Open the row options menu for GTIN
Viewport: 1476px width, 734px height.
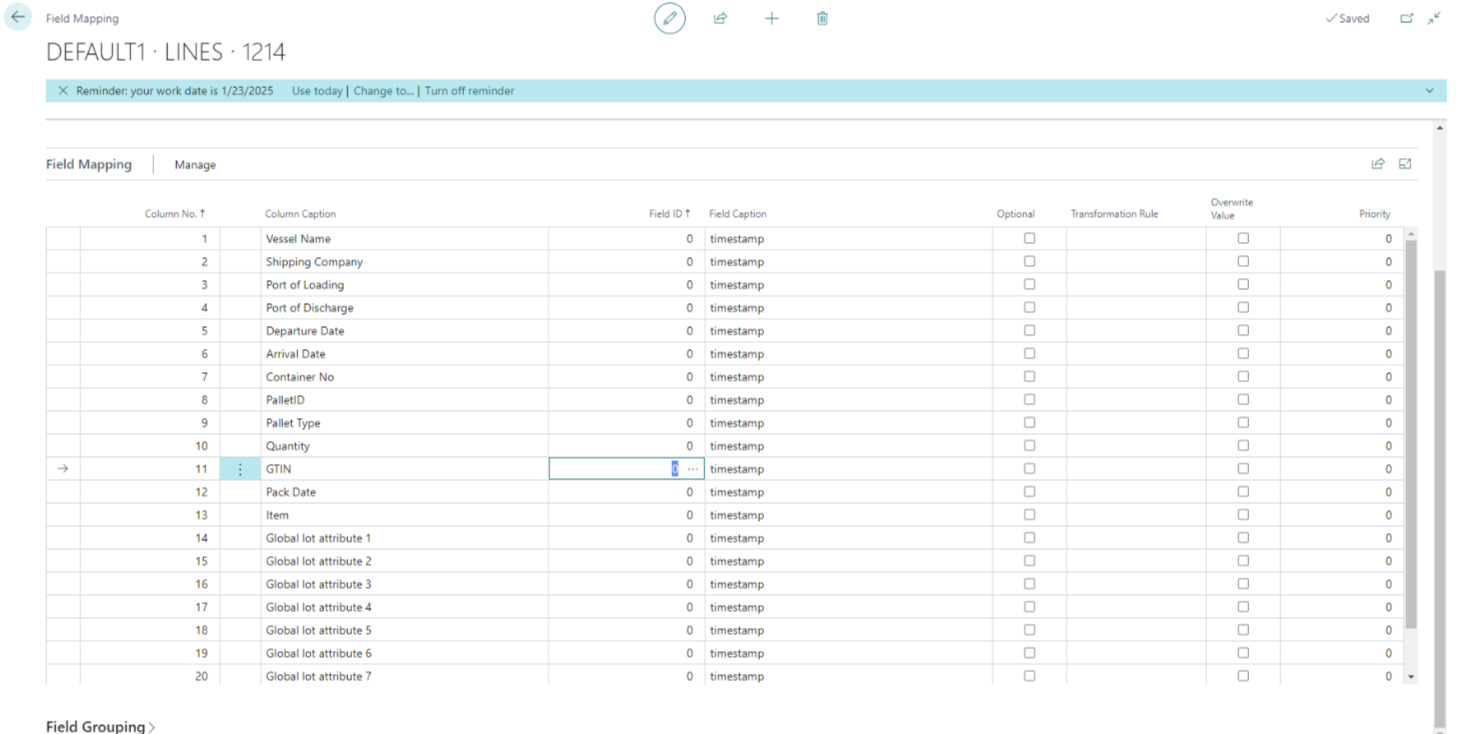240,469
